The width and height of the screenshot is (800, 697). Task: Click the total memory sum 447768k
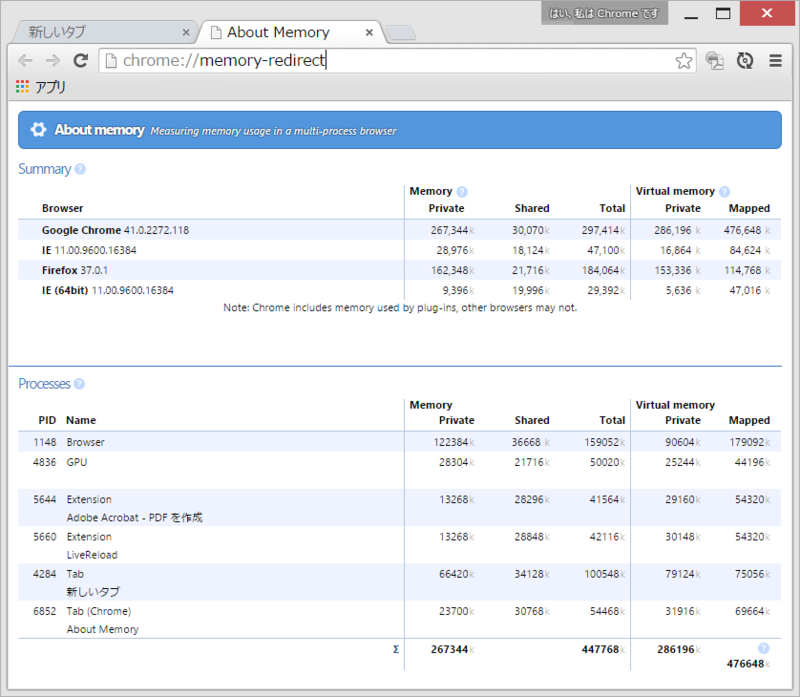click(x=604, y=649)
